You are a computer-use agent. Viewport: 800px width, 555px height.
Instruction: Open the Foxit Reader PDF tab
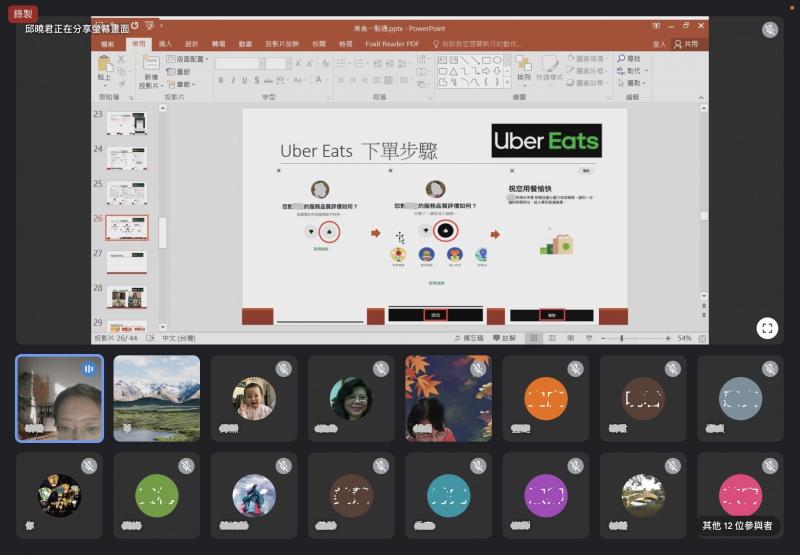point(392,44)
